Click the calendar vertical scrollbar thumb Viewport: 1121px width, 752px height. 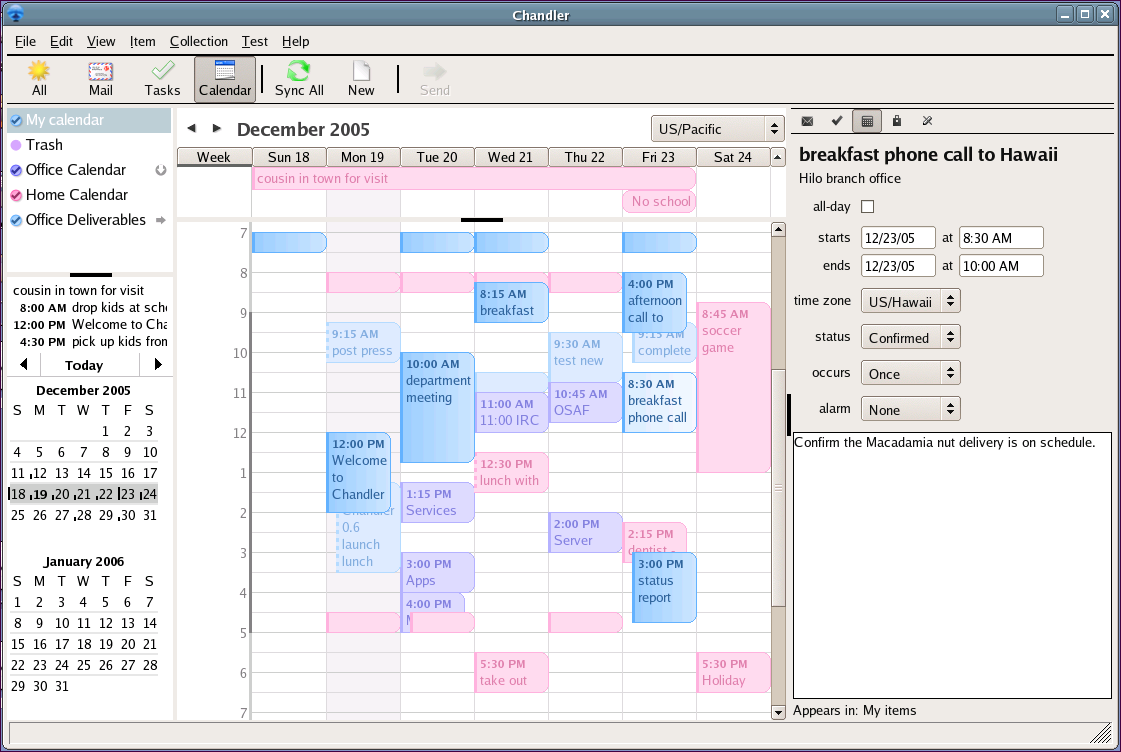779,488
